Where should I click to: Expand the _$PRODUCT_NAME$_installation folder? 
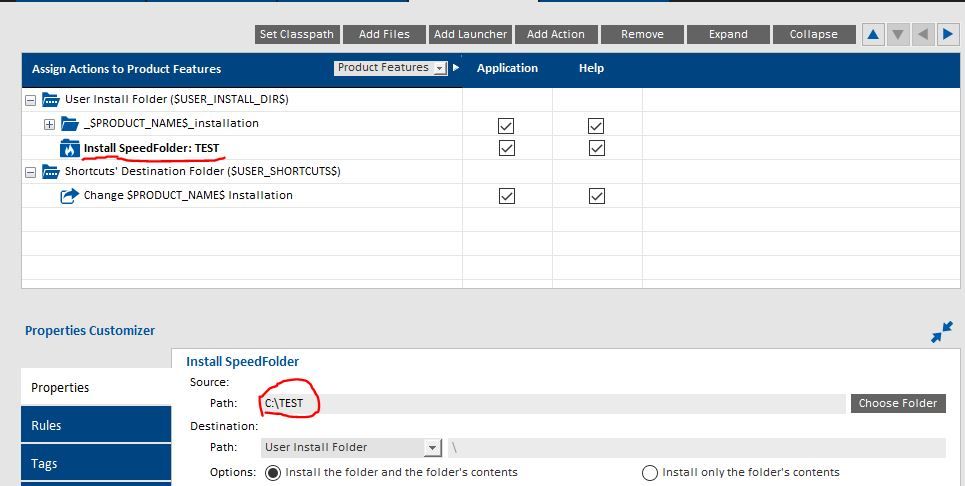pyautogui.click(x=49, y=125)
